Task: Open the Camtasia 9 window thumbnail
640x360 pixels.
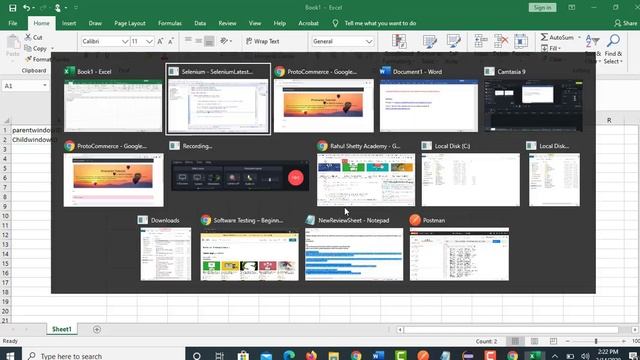Action: tap(533, 105)
